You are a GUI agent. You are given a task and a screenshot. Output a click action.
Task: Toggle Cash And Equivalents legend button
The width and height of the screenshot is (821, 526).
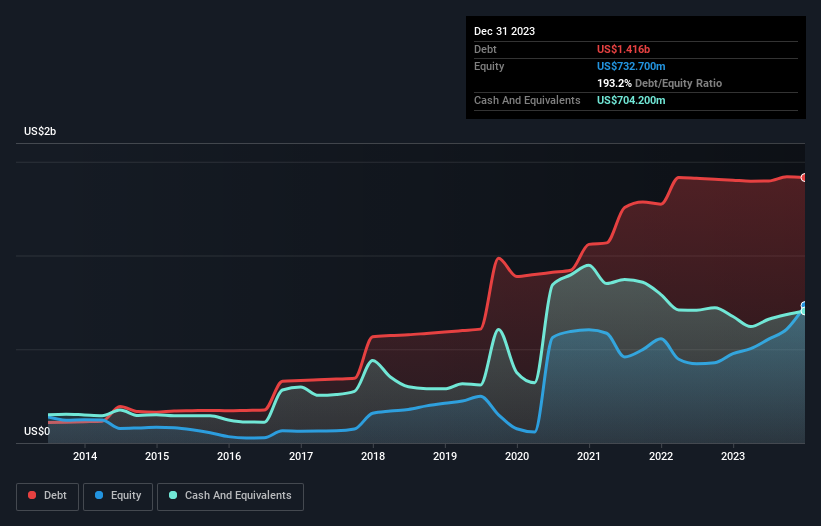[x=230, y=496]
